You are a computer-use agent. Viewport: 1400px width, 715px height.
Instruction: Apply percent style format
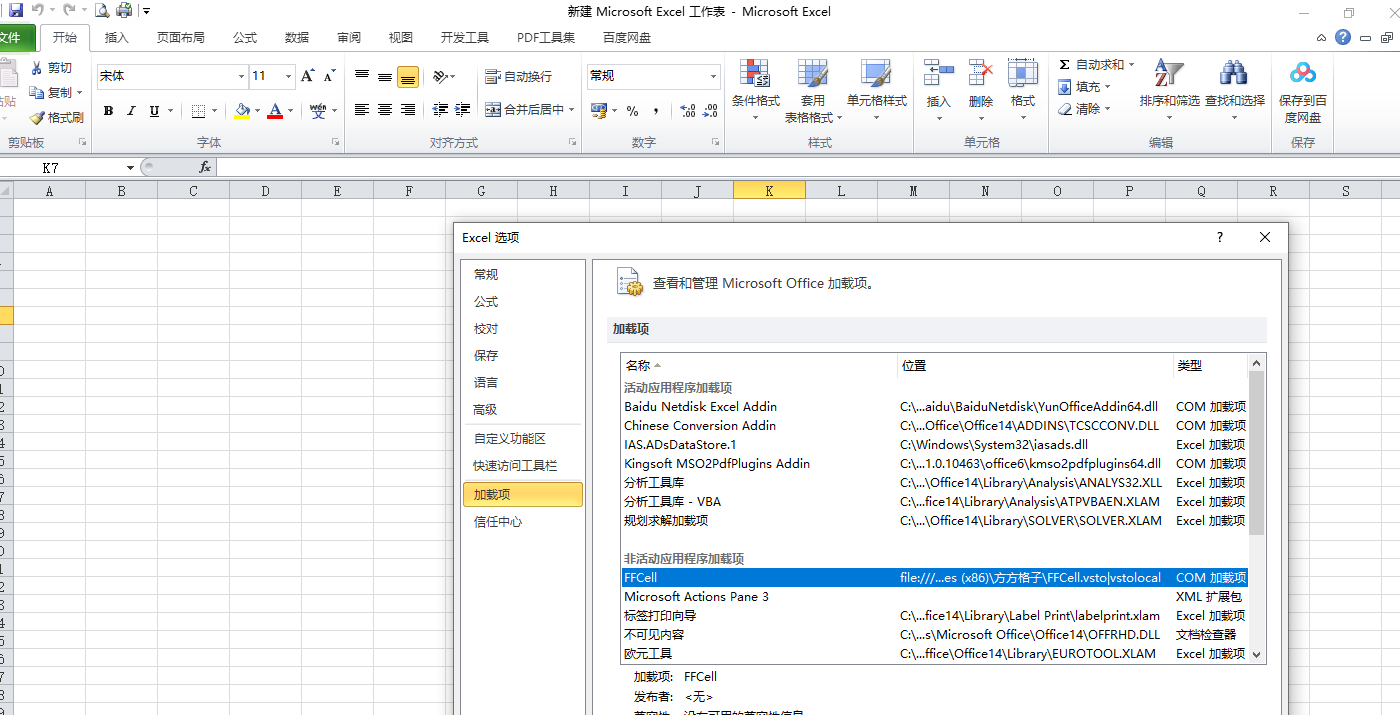click(632, 111)
